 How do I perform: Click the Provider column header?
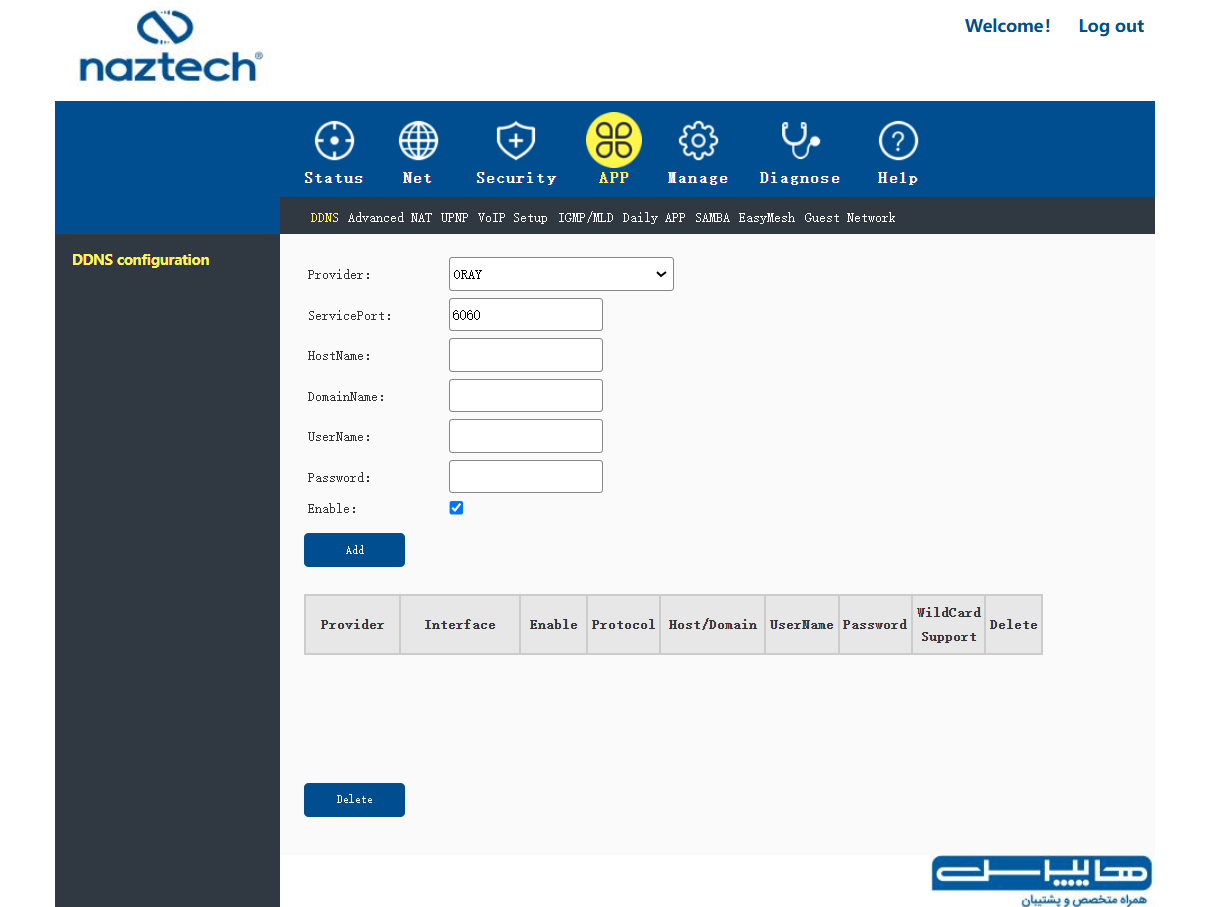click(352, 625)
